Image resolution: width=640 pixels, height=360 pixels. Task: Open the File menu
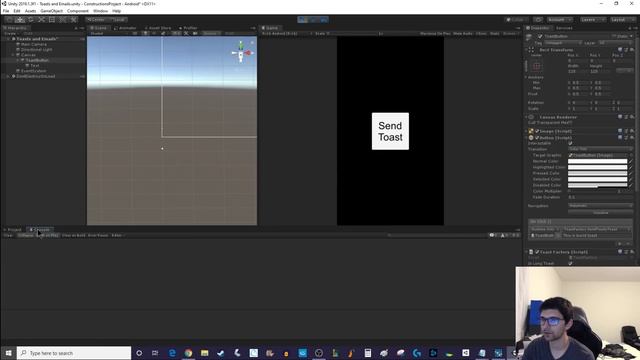(x=6, y=11)
